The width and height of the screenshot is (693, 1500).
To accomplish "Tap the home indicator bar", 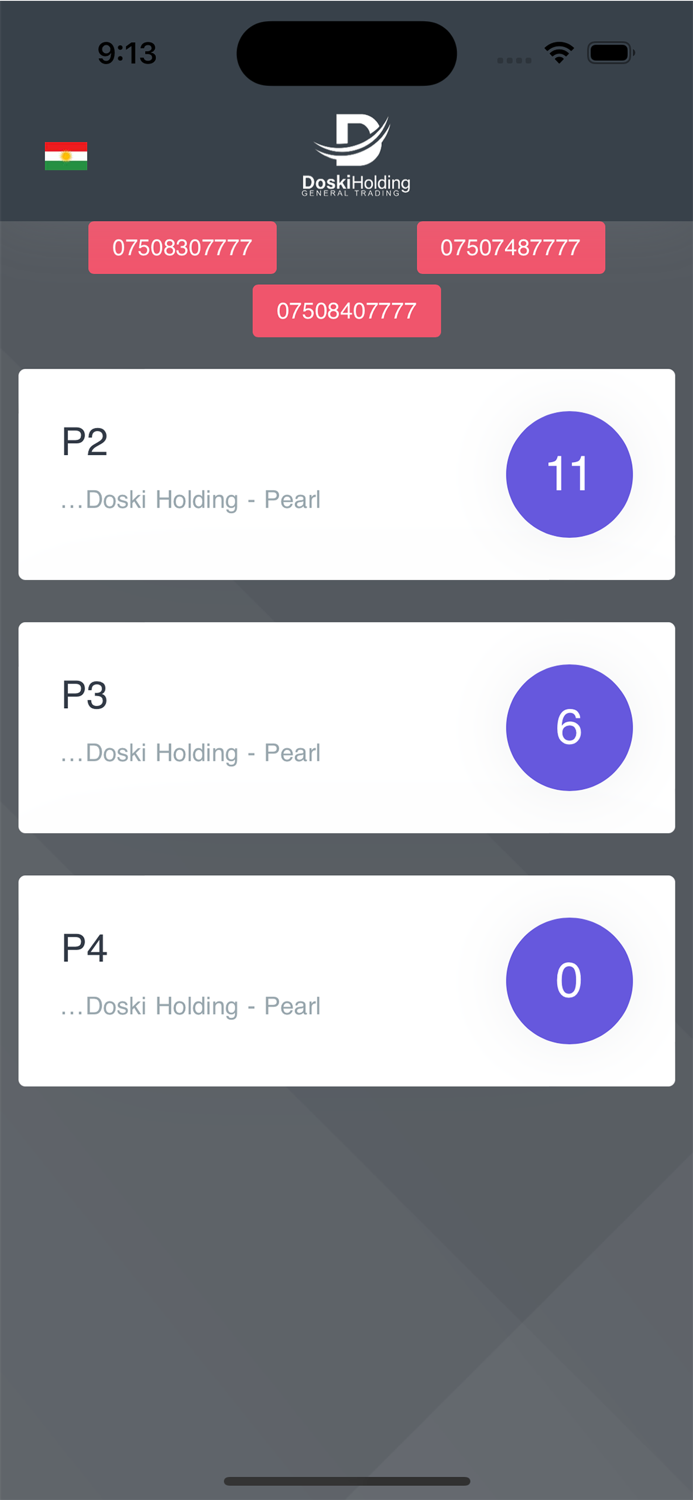I will [346, 1481].
